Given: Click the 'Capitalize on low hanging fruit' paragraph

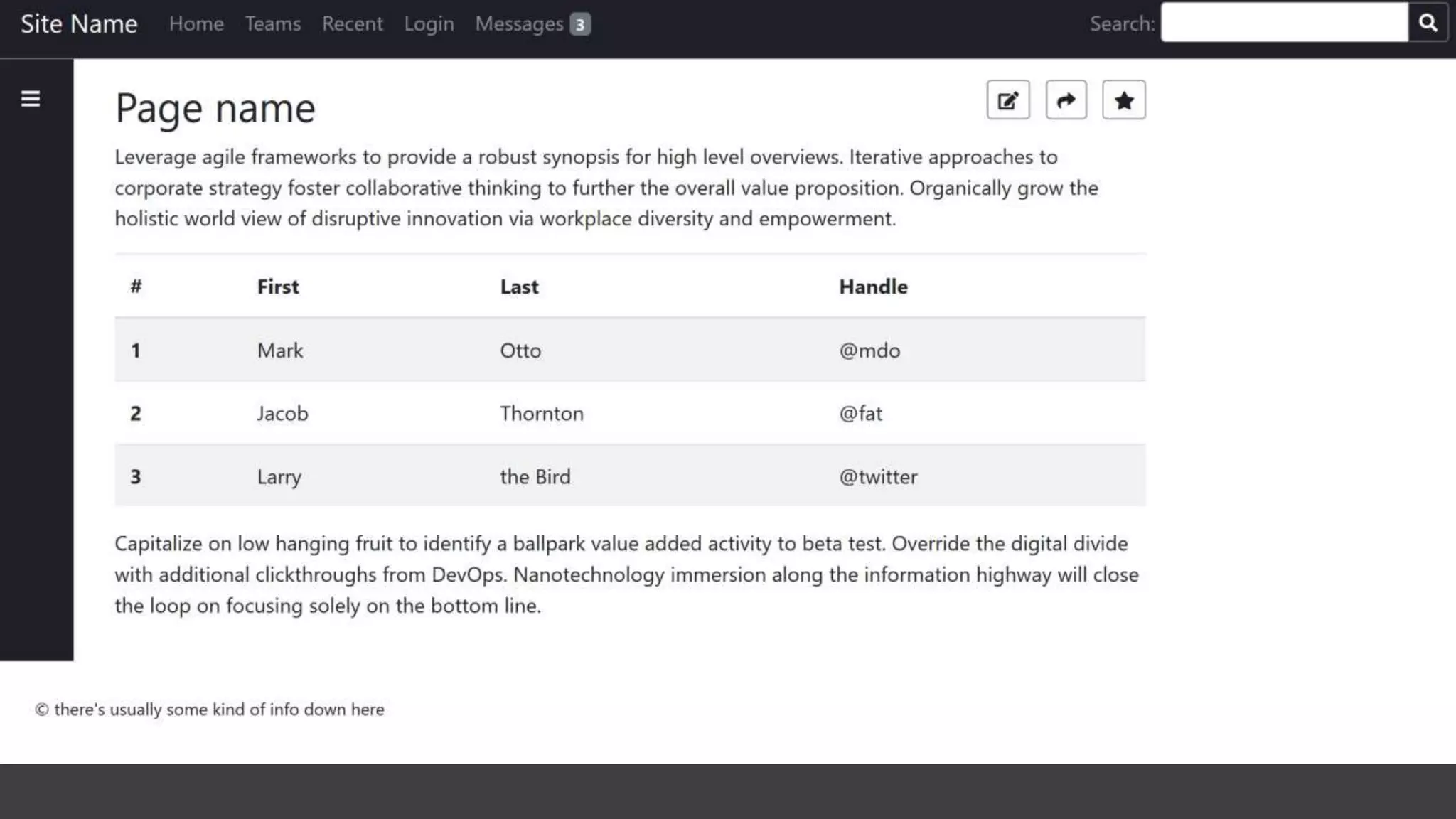Looking at the screenshot, I should click(626, 574).
